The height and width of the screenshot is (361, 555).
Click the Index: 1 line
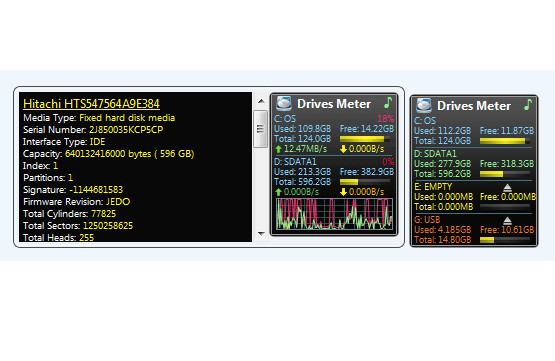point(40,166)
